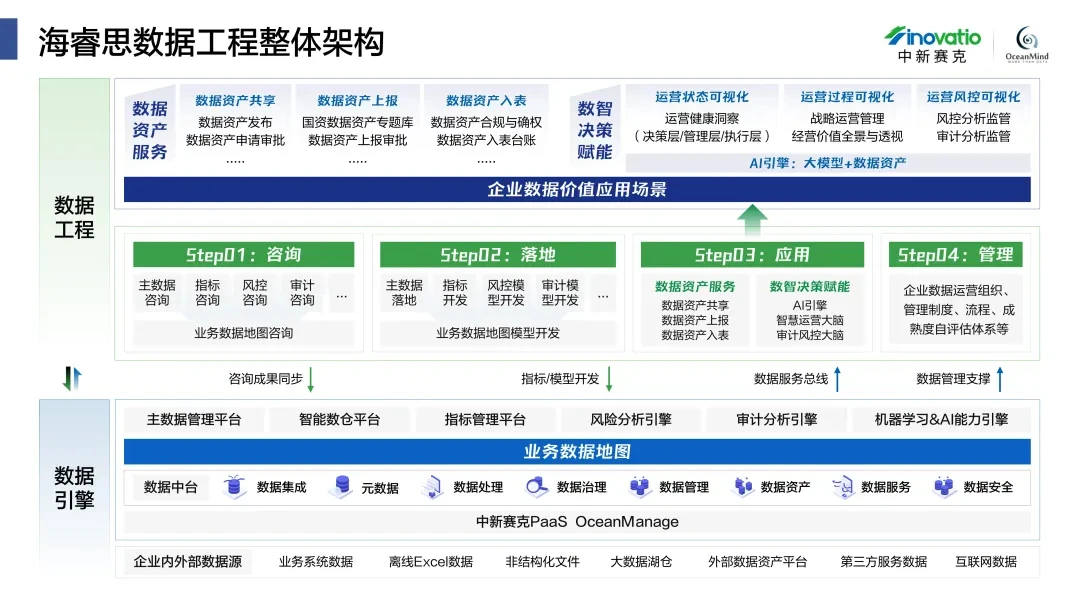Open the 审计分析引擎 box
This screenshot has height=608, width=1080.
coord(777,419)
